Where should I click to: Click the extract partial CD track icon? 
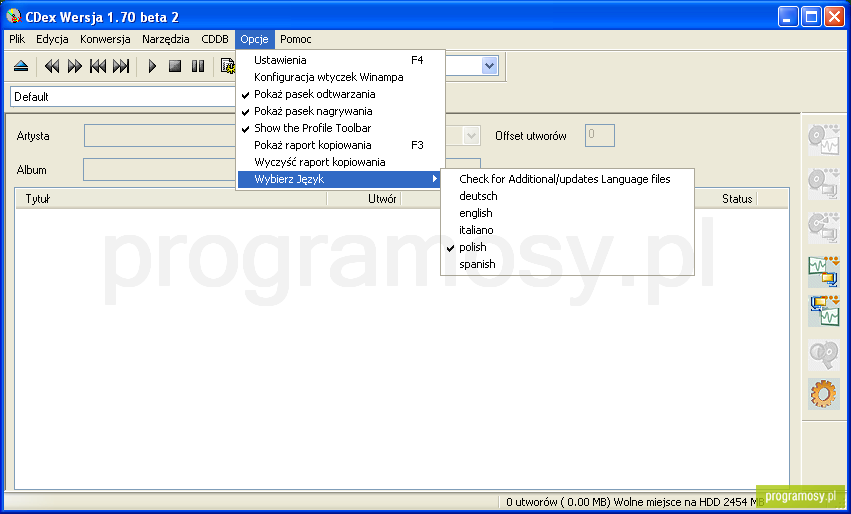[x=823, y=228]
